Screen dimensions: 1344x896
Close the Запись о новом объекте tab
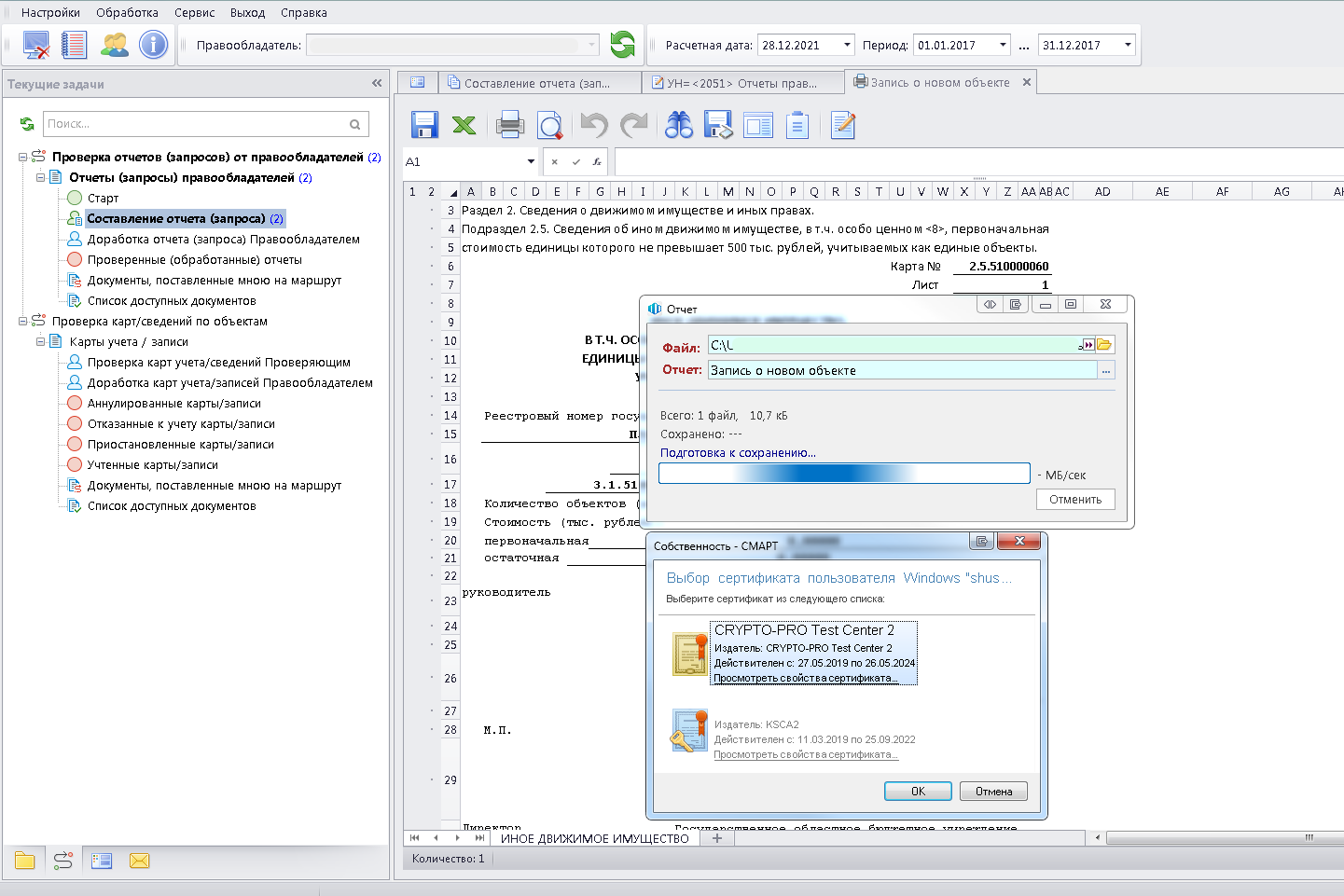tap(1027, 82)
